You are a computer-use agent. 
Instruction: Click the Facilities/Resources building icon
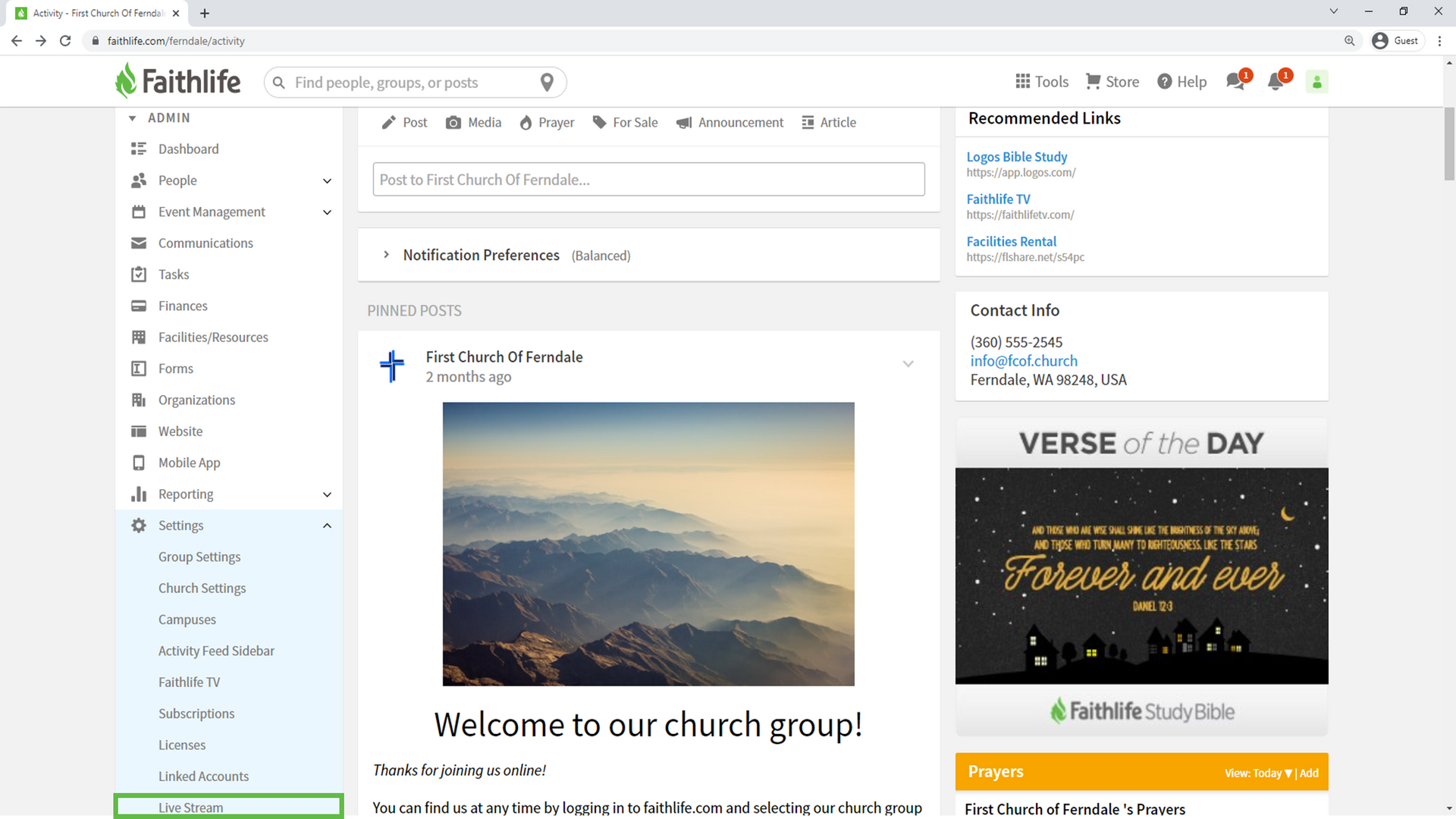[x=139, y=337]
